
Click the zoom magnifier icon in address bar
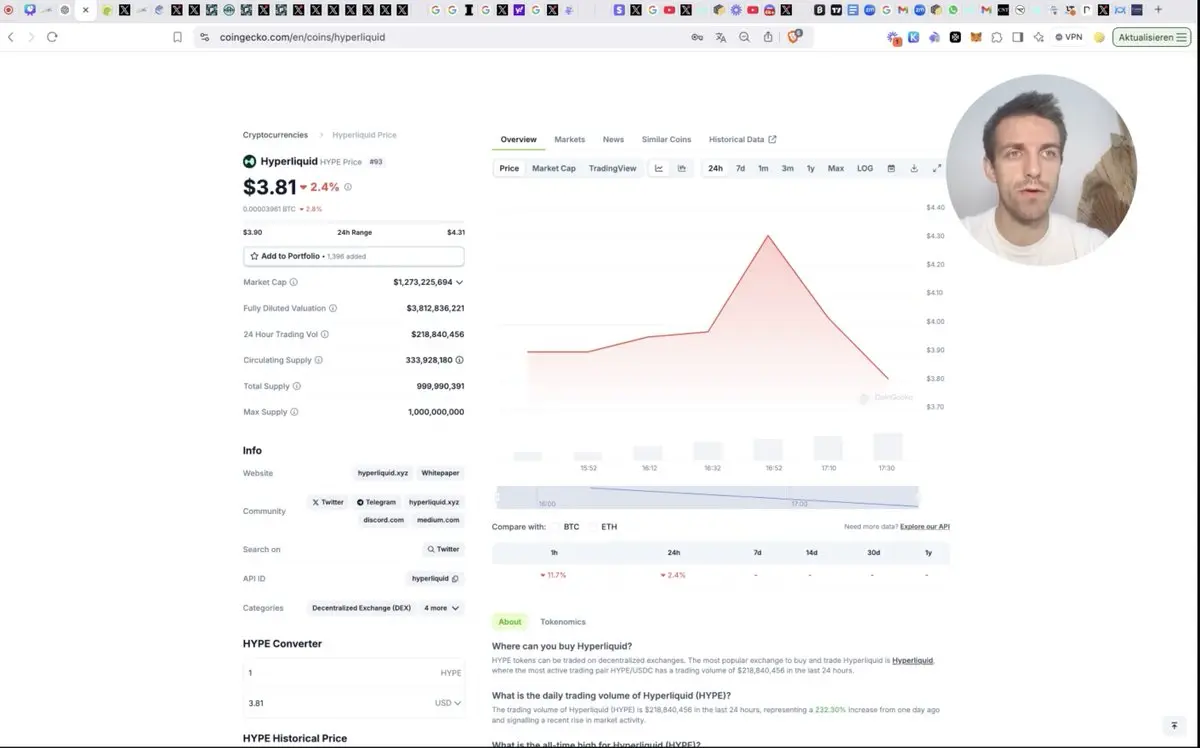point(744,37)
